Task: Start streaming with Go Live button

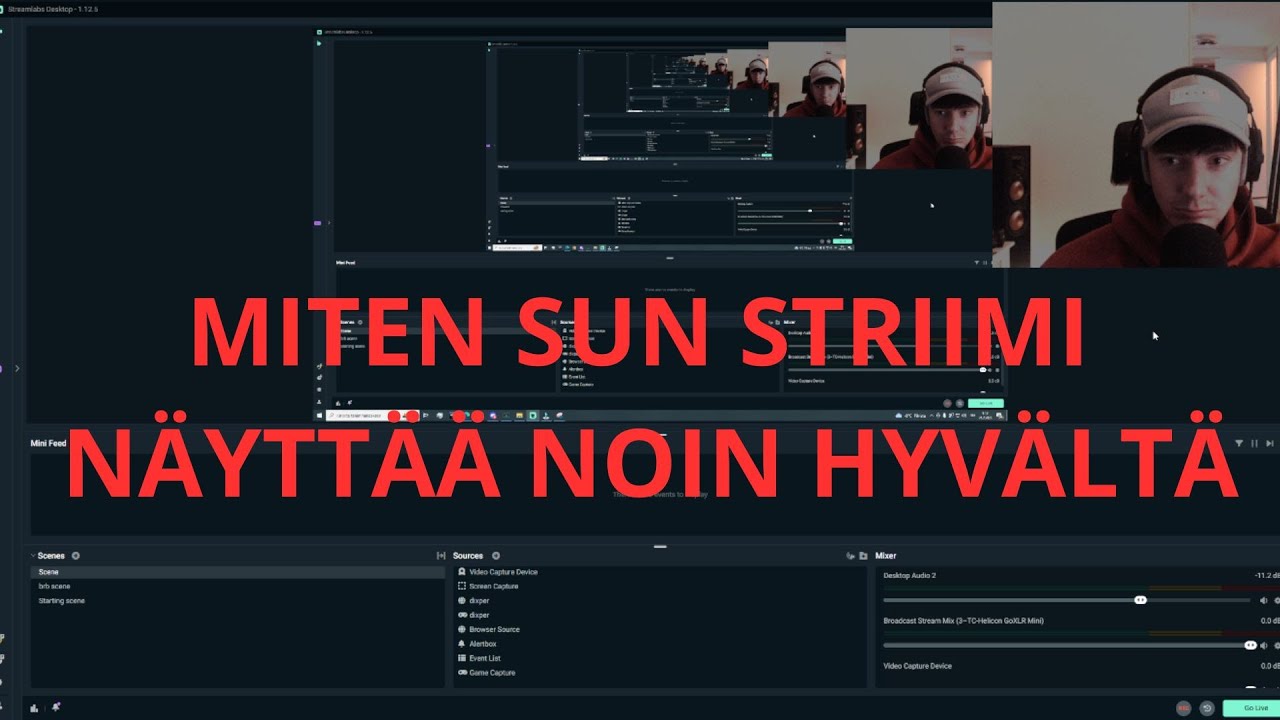Action: 1251,708
